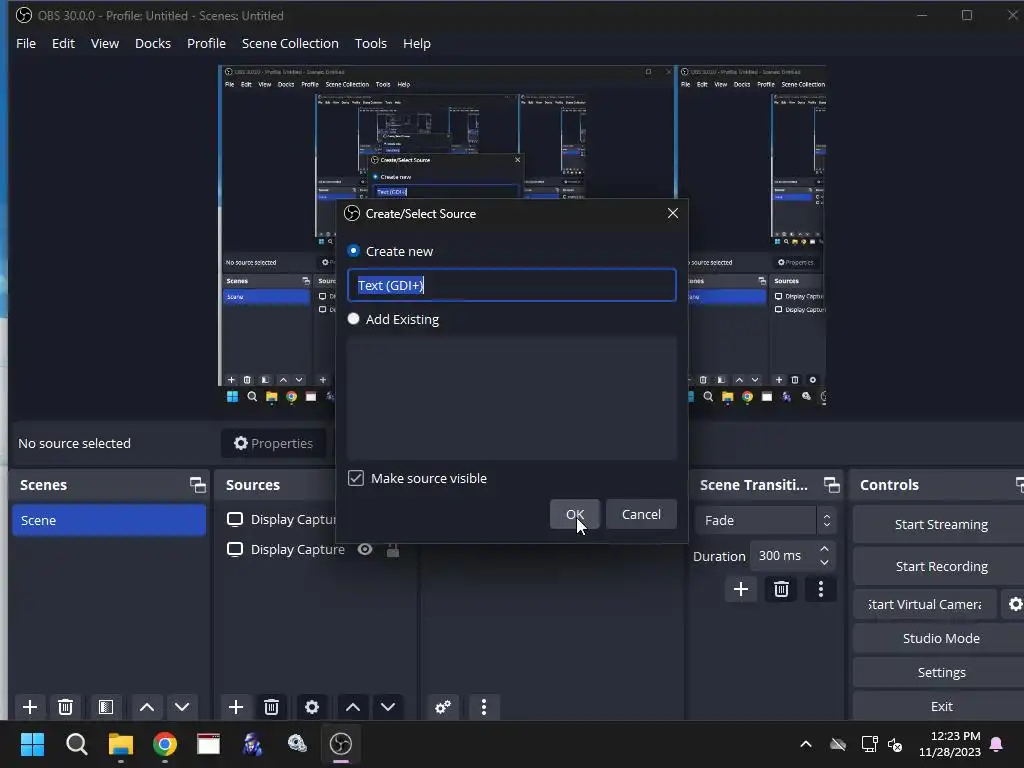Decrease transition duration with down arrow

click(x=824, y=562)
